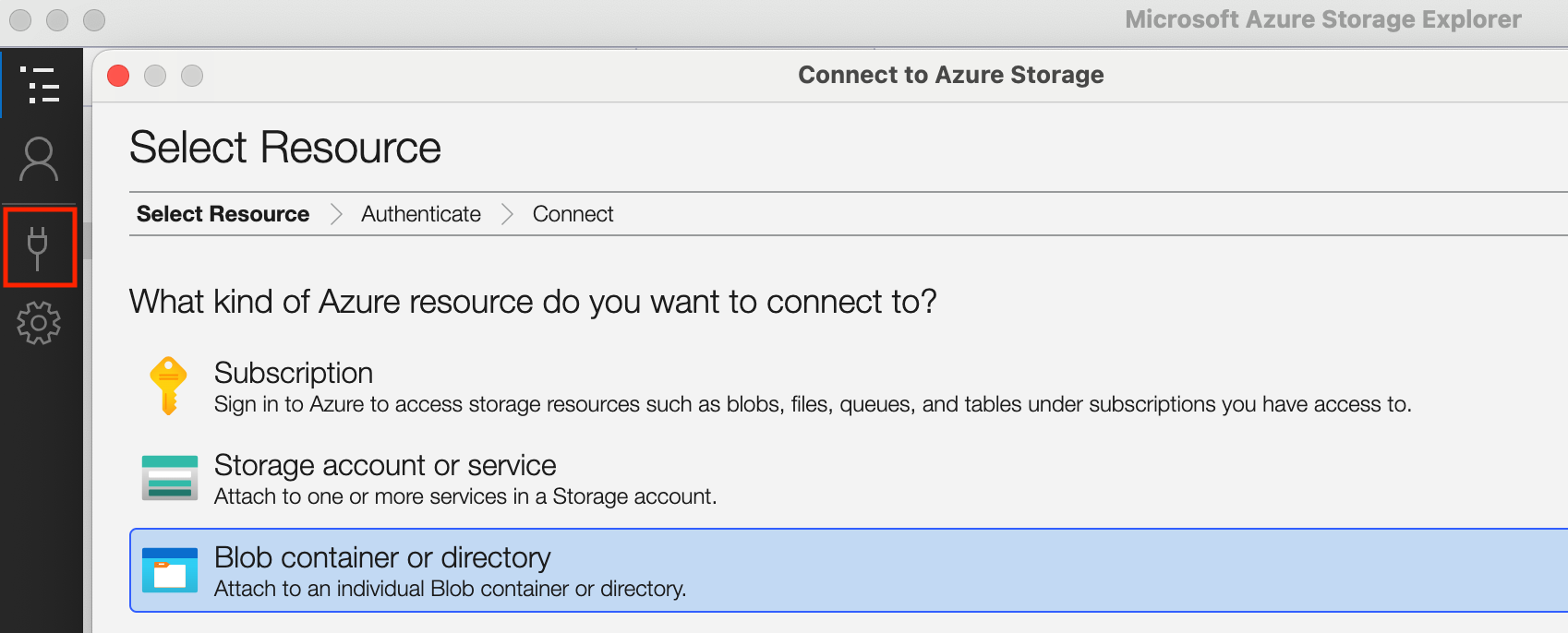
Task: Open the Account Management person icon
Action: 39,160
